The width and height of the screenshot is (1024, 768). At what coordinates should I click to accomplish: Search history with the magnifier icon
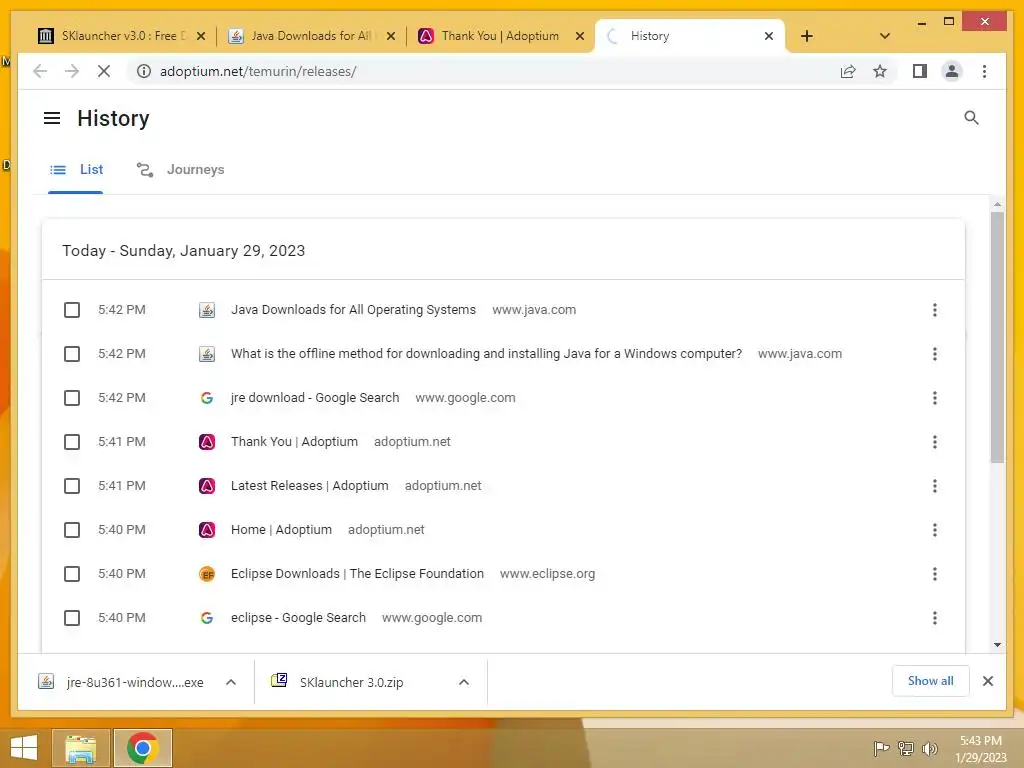[x=971, y=118]
